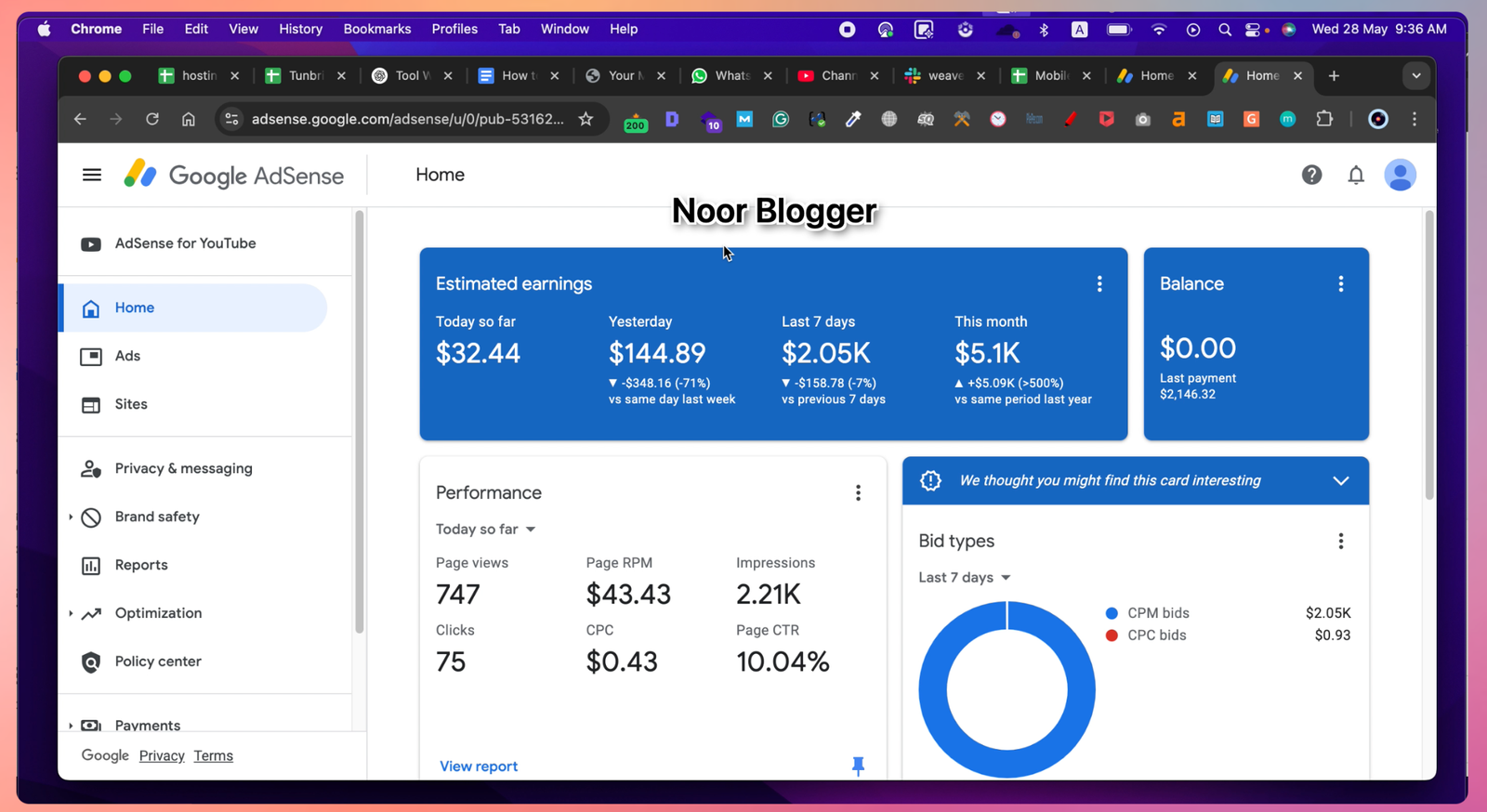1487x812 pixels.
Task: Click the CPM bids blue legend dot
Action: click(x=1112, y=613)
